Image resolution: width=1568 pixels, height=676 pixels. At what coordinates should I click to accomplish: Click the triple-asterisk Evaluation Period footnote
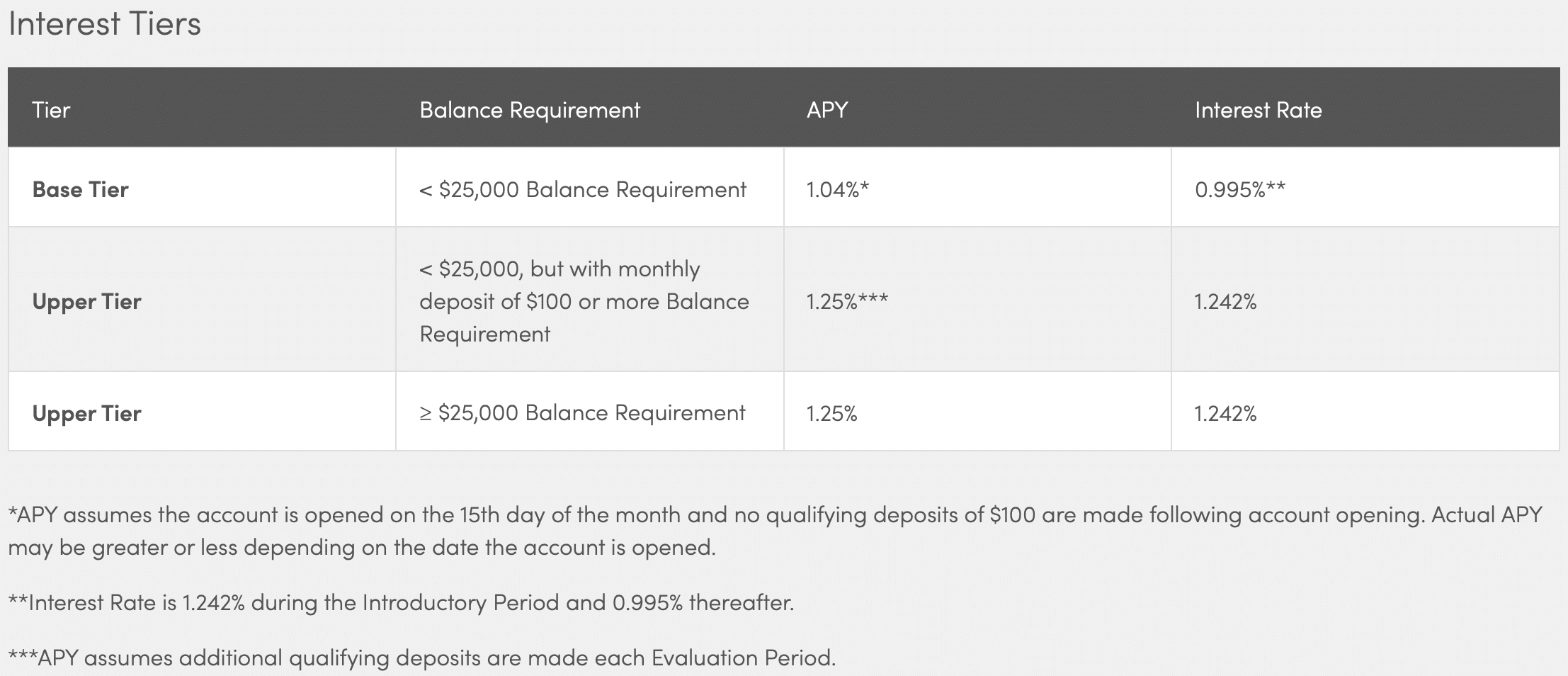coord(422,658)
